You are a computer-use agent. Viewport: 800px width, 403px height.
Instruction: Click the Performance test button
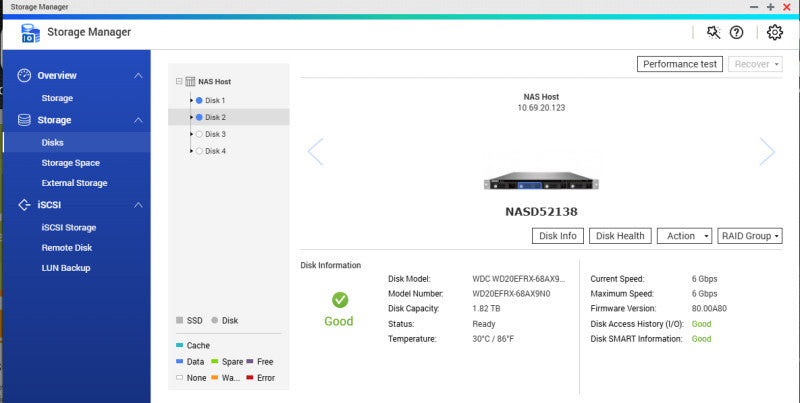(x=680, y=64)
